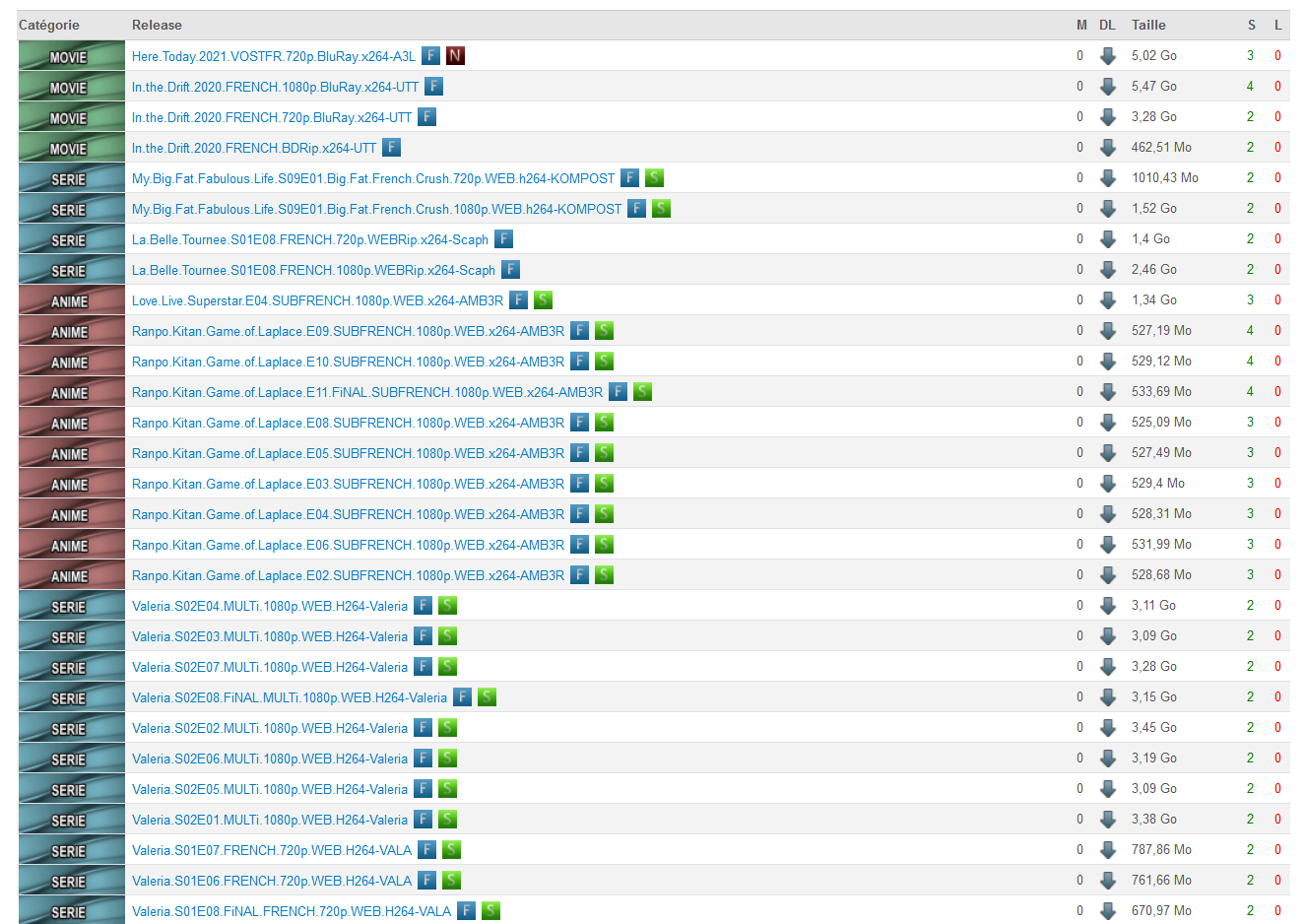Open Here.Today.2021.VOSTFR.720p.BluRay release link

pyautogui.click(x=274, y=56)
